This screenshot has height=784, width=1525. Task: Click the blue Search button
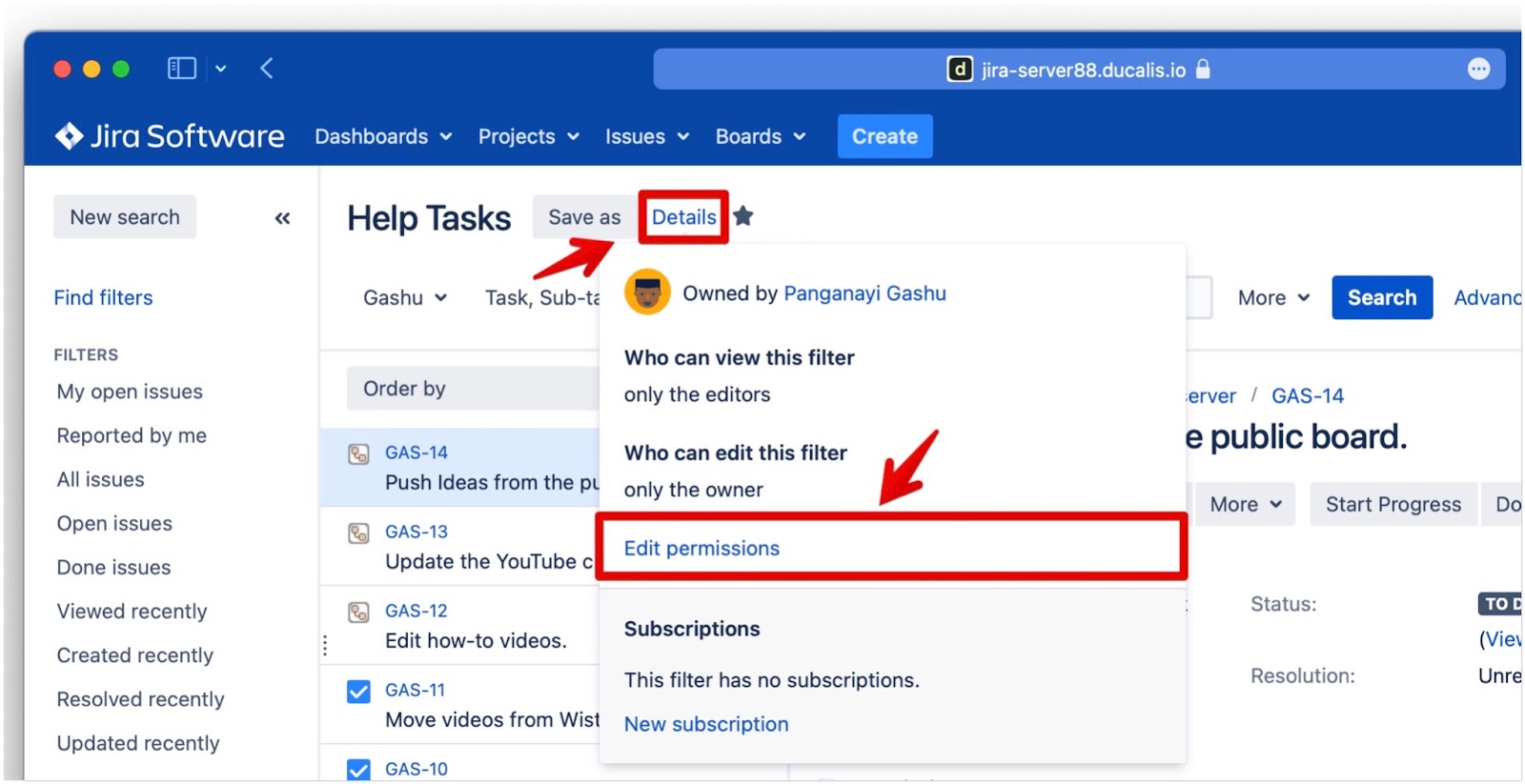click(1382, 297)
